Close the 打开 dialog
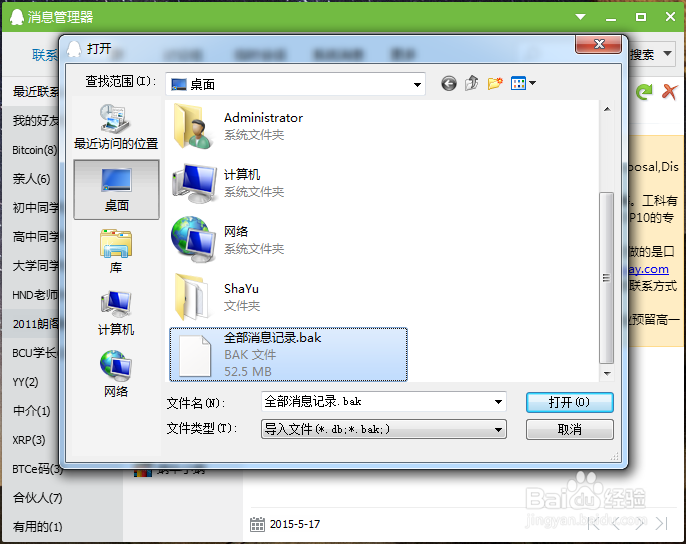Image resolution: width=686 pixels, height=544 pixels. tap(598, 44)
